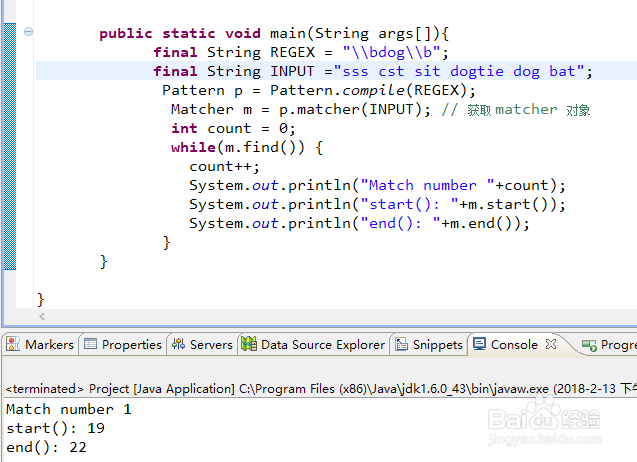The width and height of the screenshot is (637, 462).
Task: Click the println "start(): " line
Action: click(x=377, y=204)
